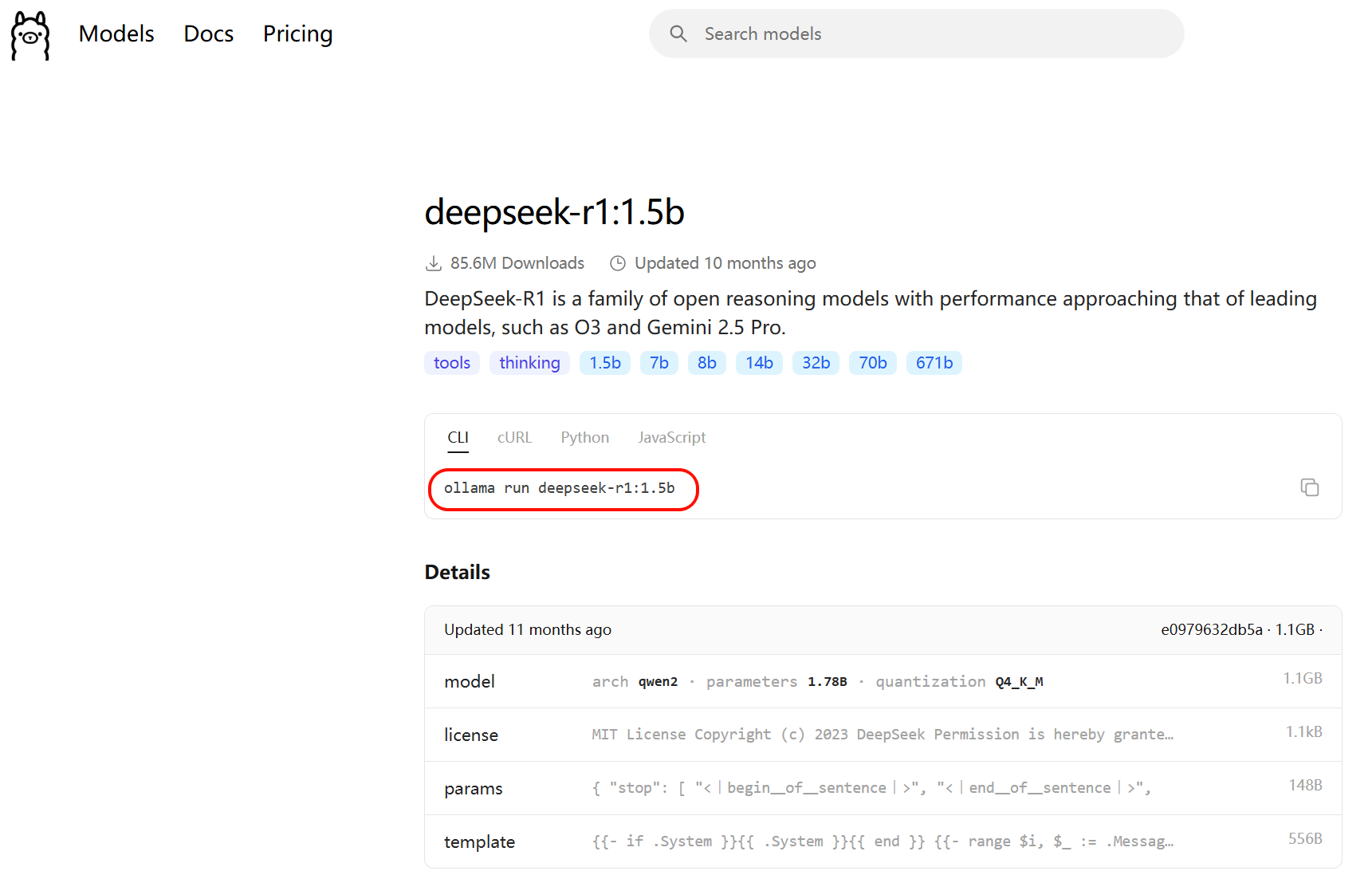Select the 32b size tag
The width and height of the screenshot is (1372, 875).
(x=816, y=363)
